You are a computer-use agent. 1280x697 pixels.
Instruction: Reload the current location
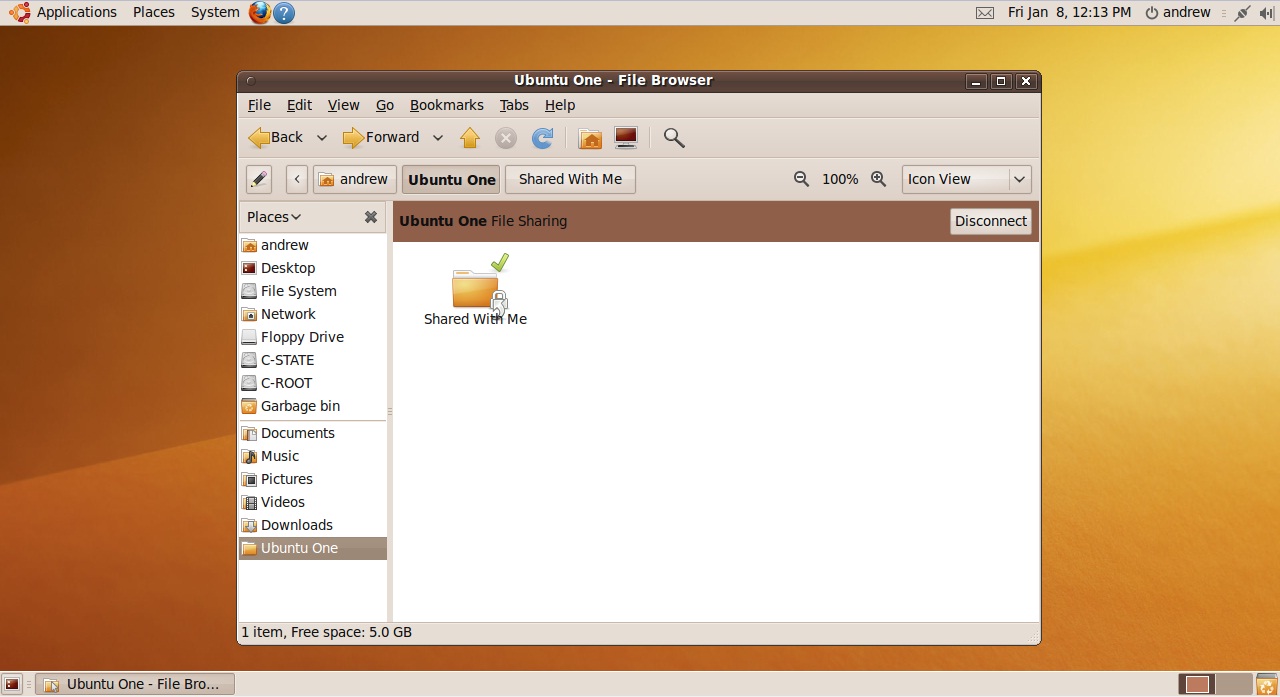point(542,138)
